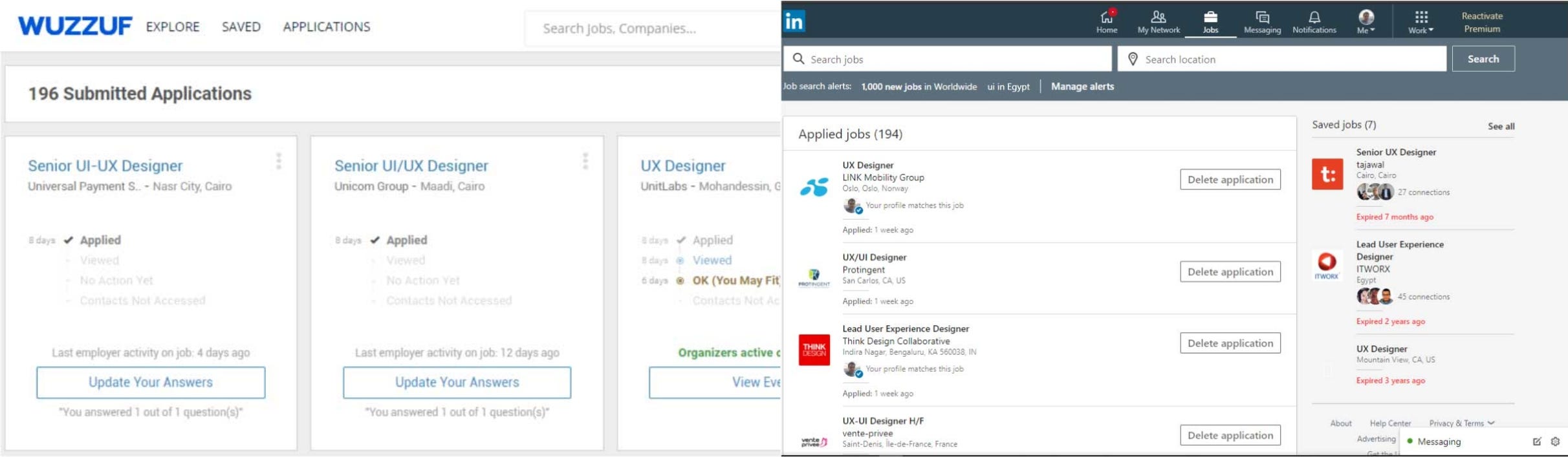This screenshot has height=457, width=1568.
Task: Click WUZZUF search jobs field
Action: click(x=653, y=28)
